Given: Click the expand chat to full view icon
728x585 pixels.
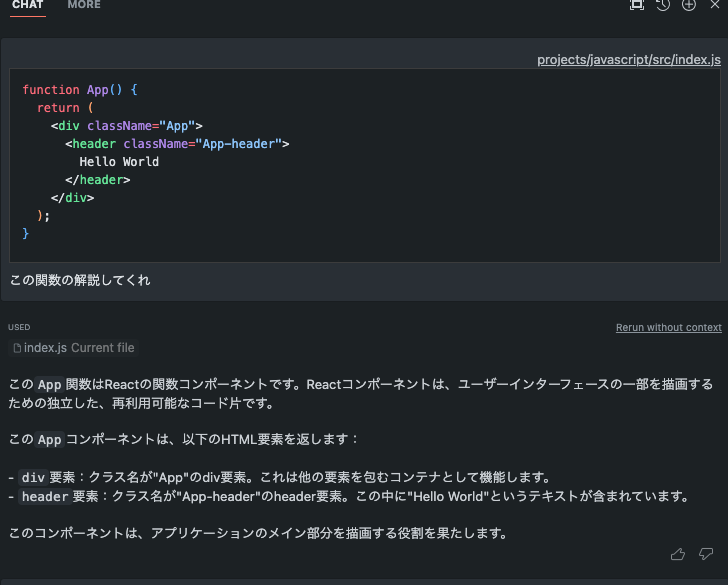Looking at the screenshot, I should [x=636, y=5].
